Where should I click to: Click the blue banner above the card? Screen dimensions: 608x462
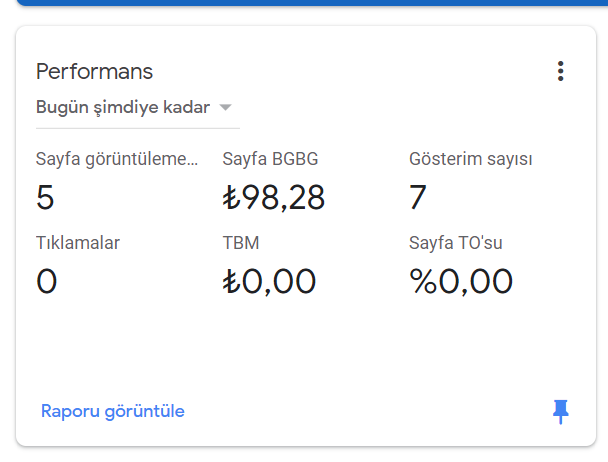pyautogui.click(x=312, y=2)
